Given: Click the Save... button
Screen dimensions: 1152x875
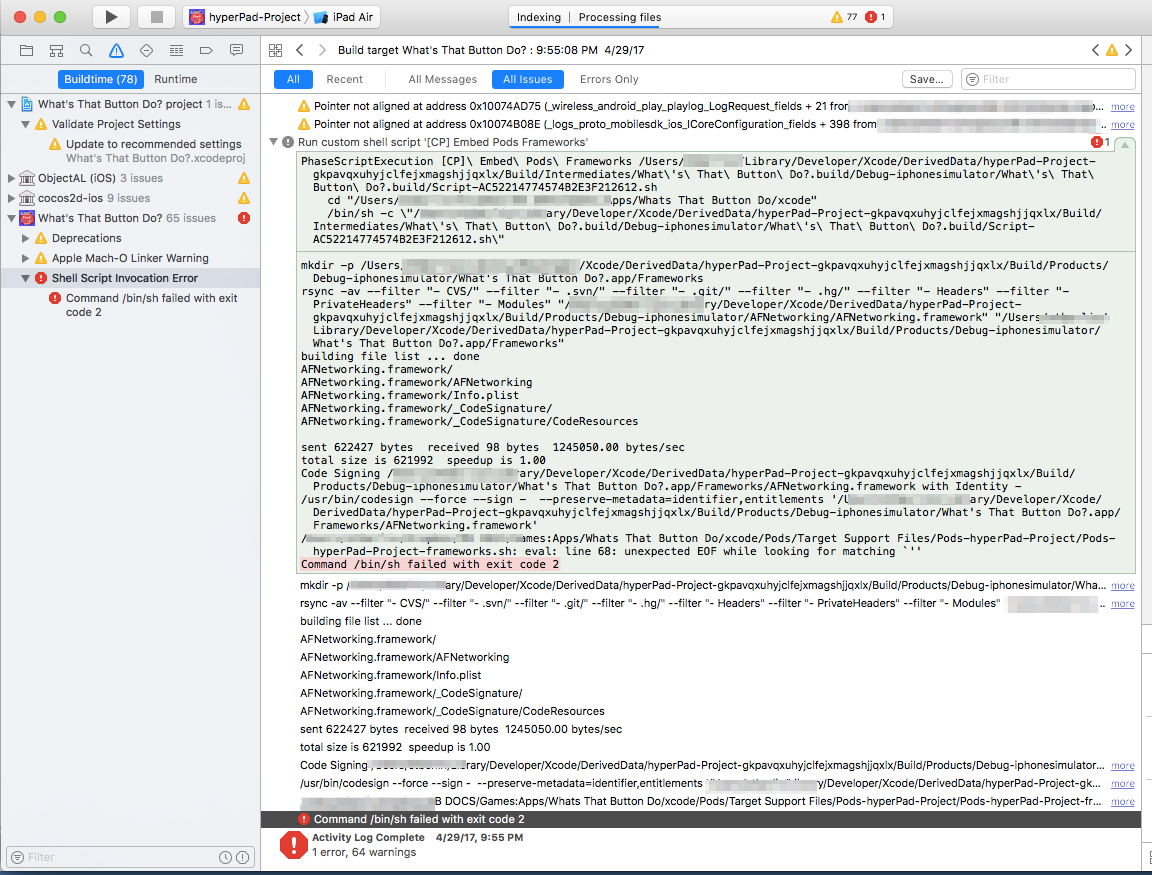Looking at the screenshot, I should [927, 79].
